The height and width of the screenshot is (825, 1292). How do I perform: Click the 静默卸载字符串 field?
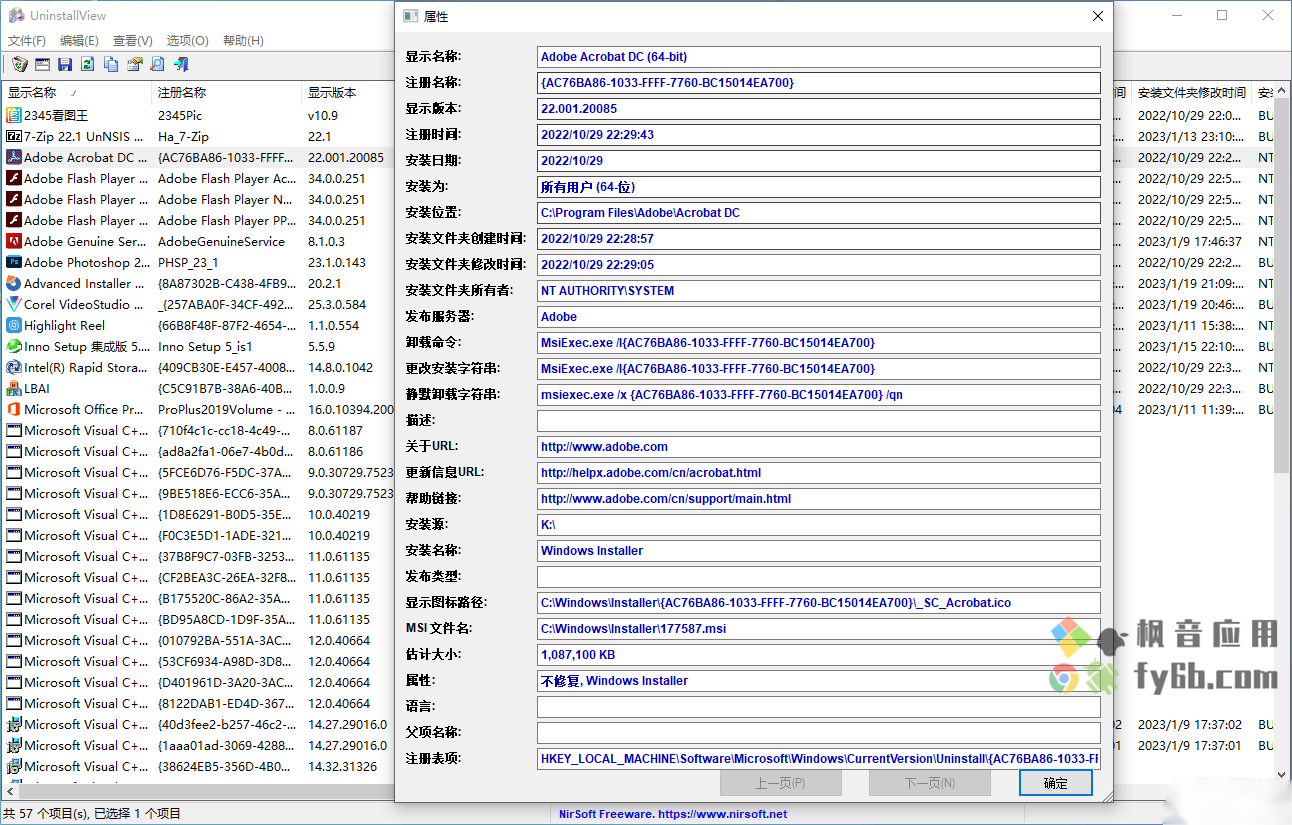pos(818,395)
